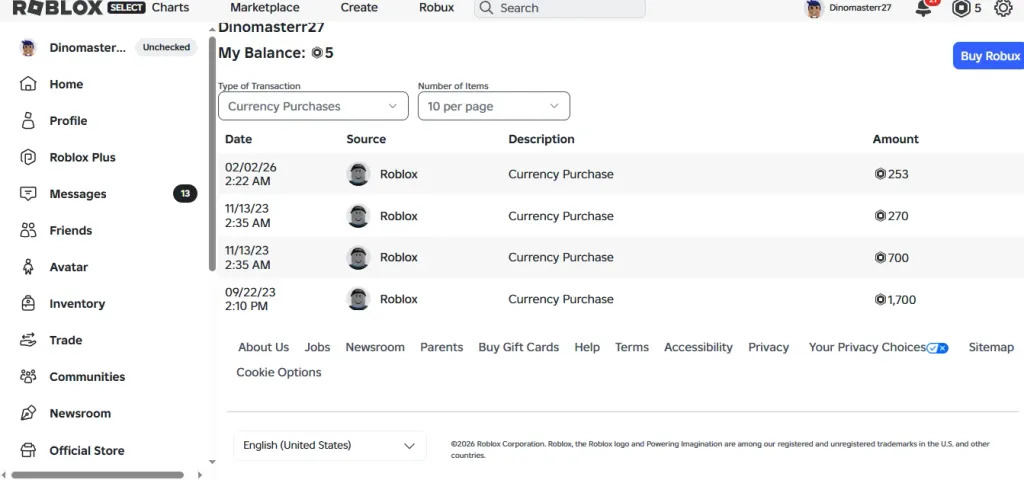Open the 10 per page dropdown
The width and height of the screenshot is (1024, 480).
pyautogui.click(x=494, y=106)
